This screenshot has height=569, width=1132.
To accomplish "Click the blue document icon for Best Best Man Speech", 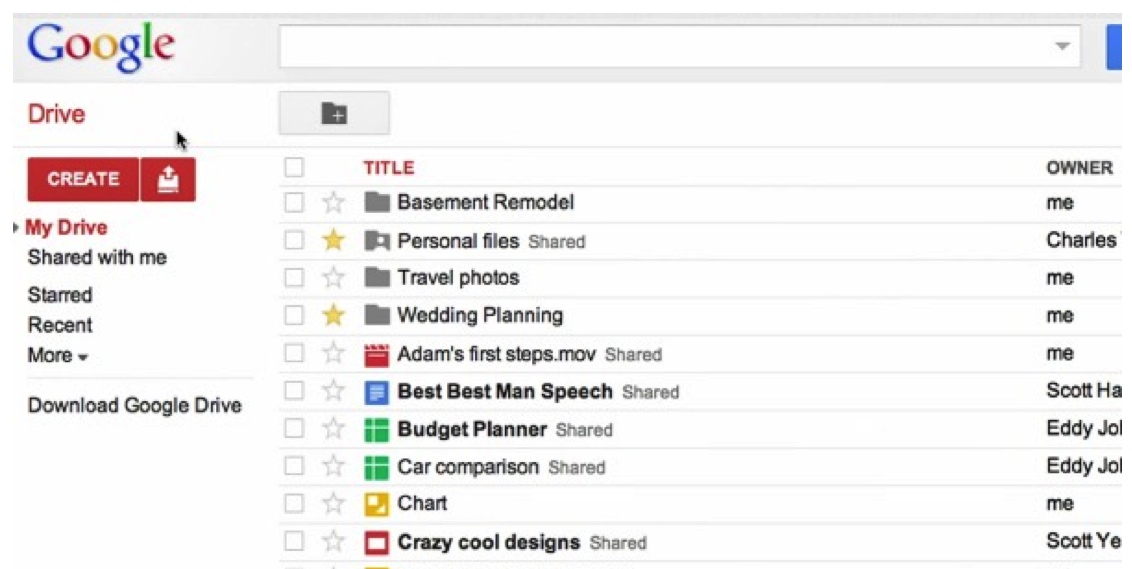I will tap(376, 392).
